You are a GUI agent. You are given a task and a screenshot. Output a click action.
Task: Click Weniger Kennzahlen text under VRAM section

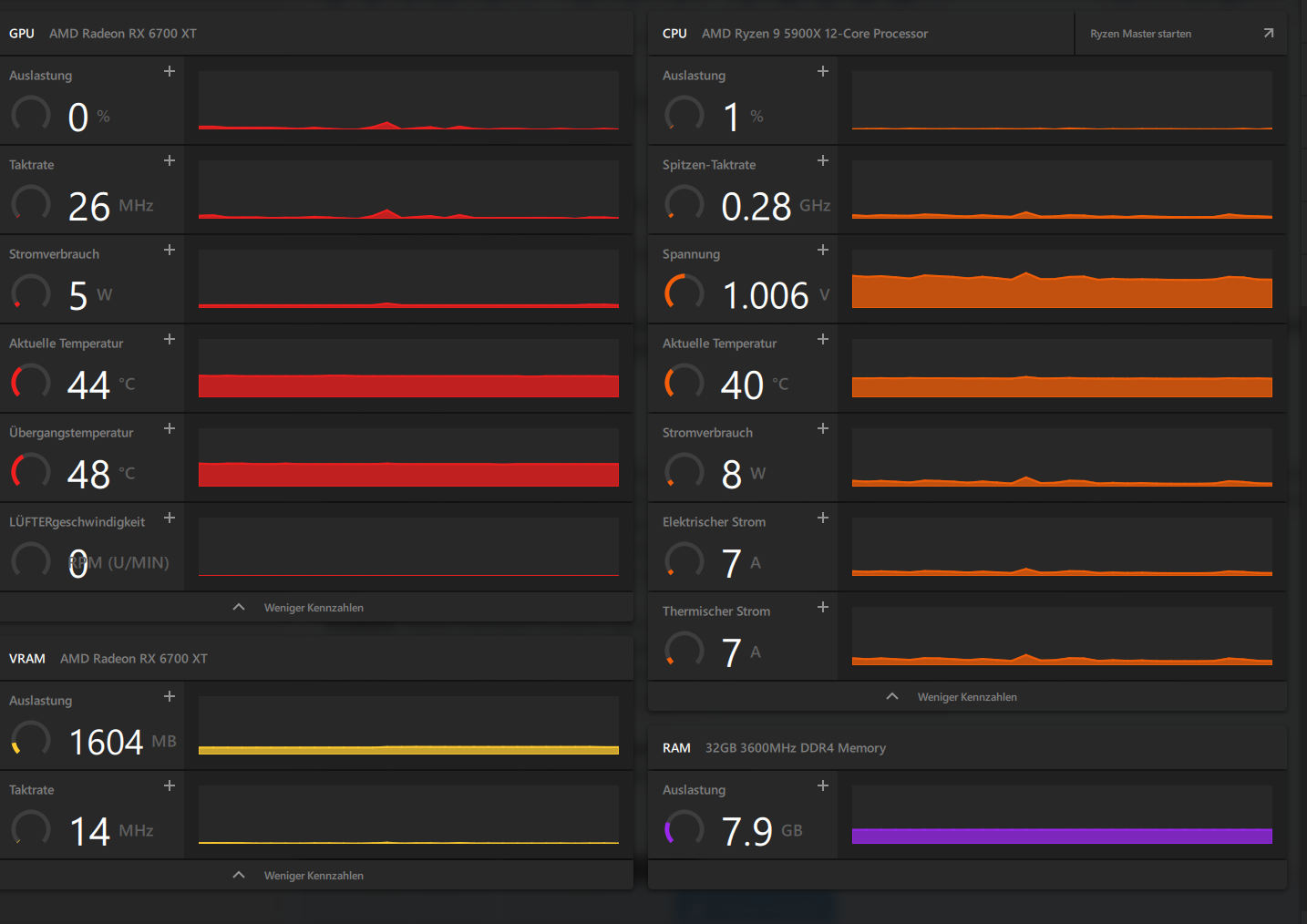click(x=314, y=876)
